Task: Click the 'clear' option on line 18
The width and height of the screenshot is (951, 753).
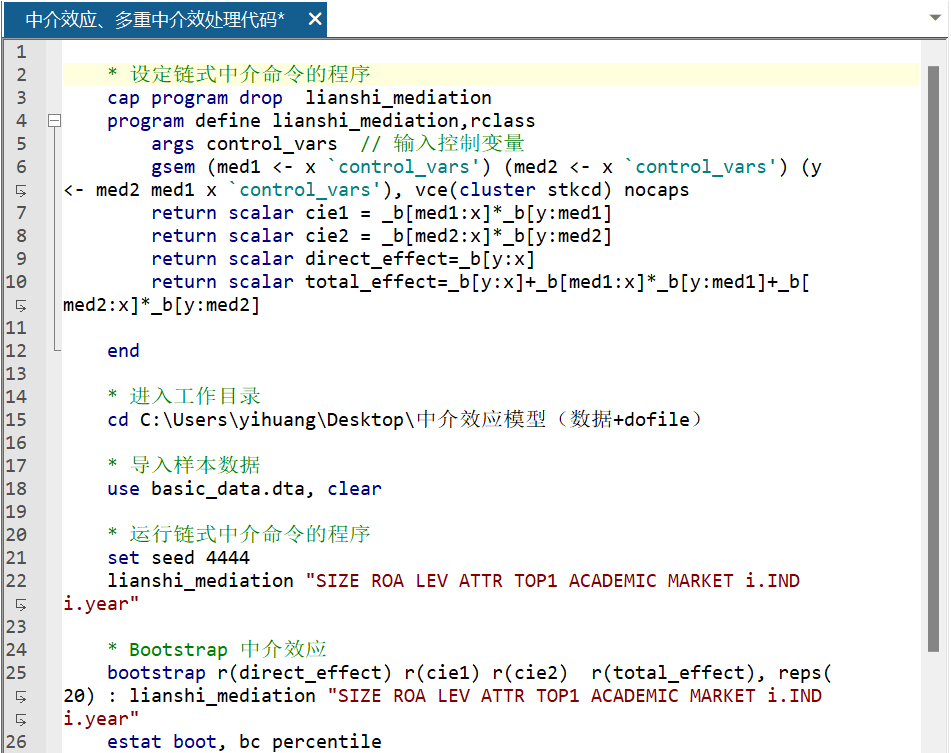Action: pos(354,489)
